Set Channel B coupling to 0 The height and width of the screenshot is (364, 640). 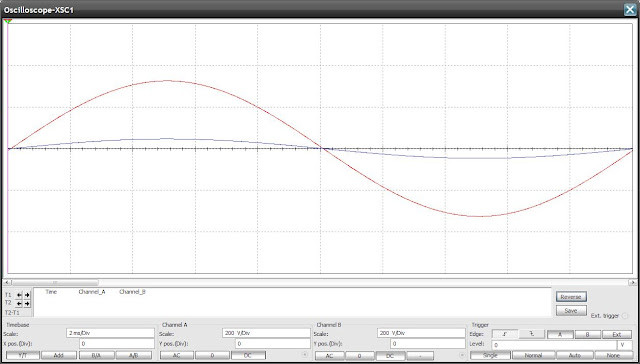coord(360,356)
